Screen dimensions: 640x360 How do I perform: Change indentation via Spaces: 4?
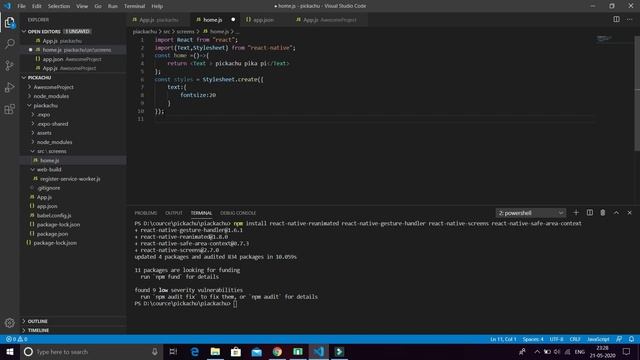[533, 339]
